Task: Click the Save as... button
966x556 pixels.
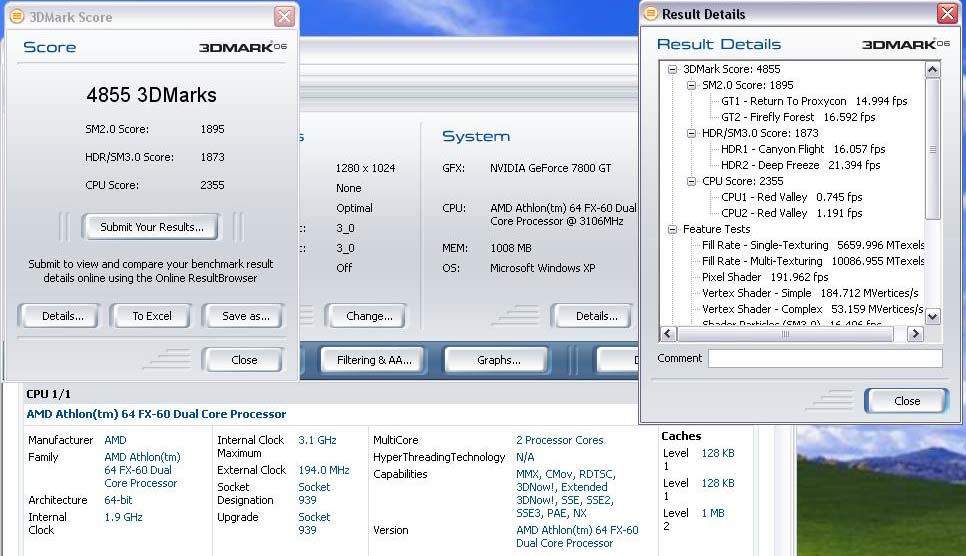Action: [245, 316]
